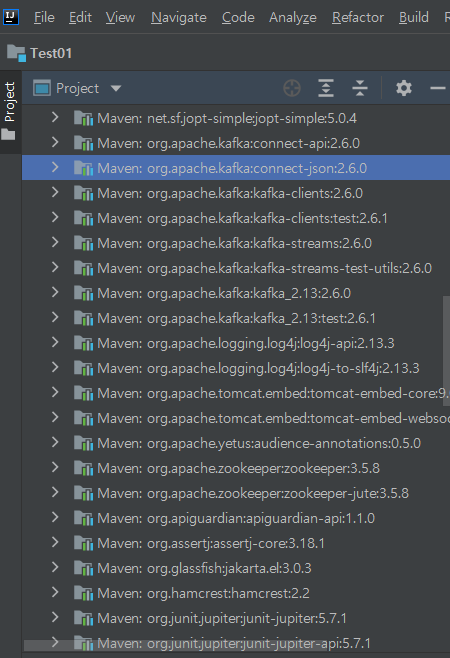Select Maven: org.apache.kafka:kafka-streams:2.6.0 row
Image resolution: width=450 pixels, height=658 pixels.
tap(236, 243)
